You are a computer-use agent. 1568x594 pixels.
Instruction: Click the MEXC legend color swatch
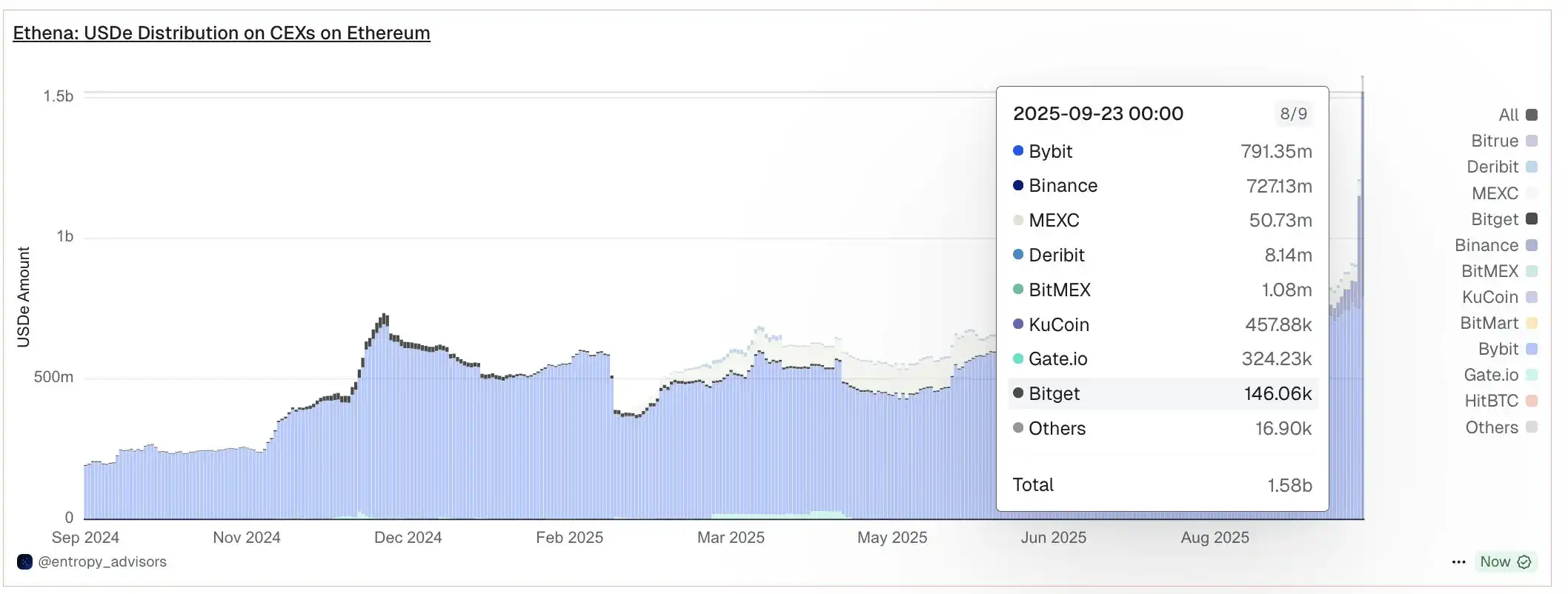tap(1532, 193)
